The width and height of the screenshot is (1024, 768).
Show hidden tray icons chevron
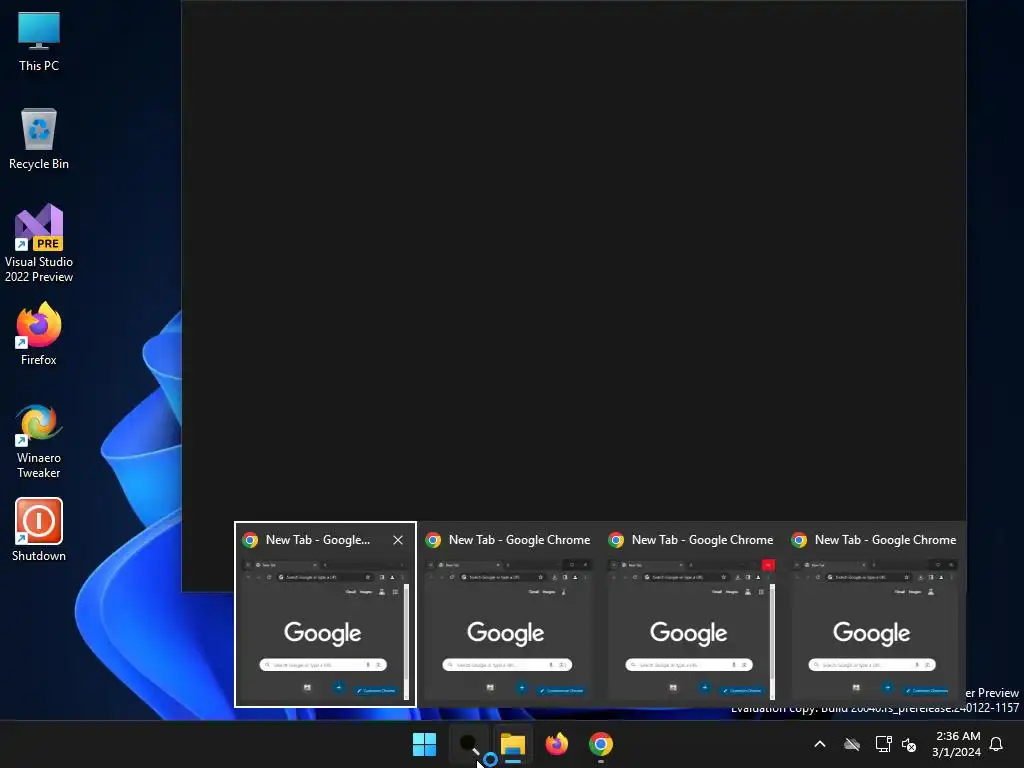click(x=820, y=744)
